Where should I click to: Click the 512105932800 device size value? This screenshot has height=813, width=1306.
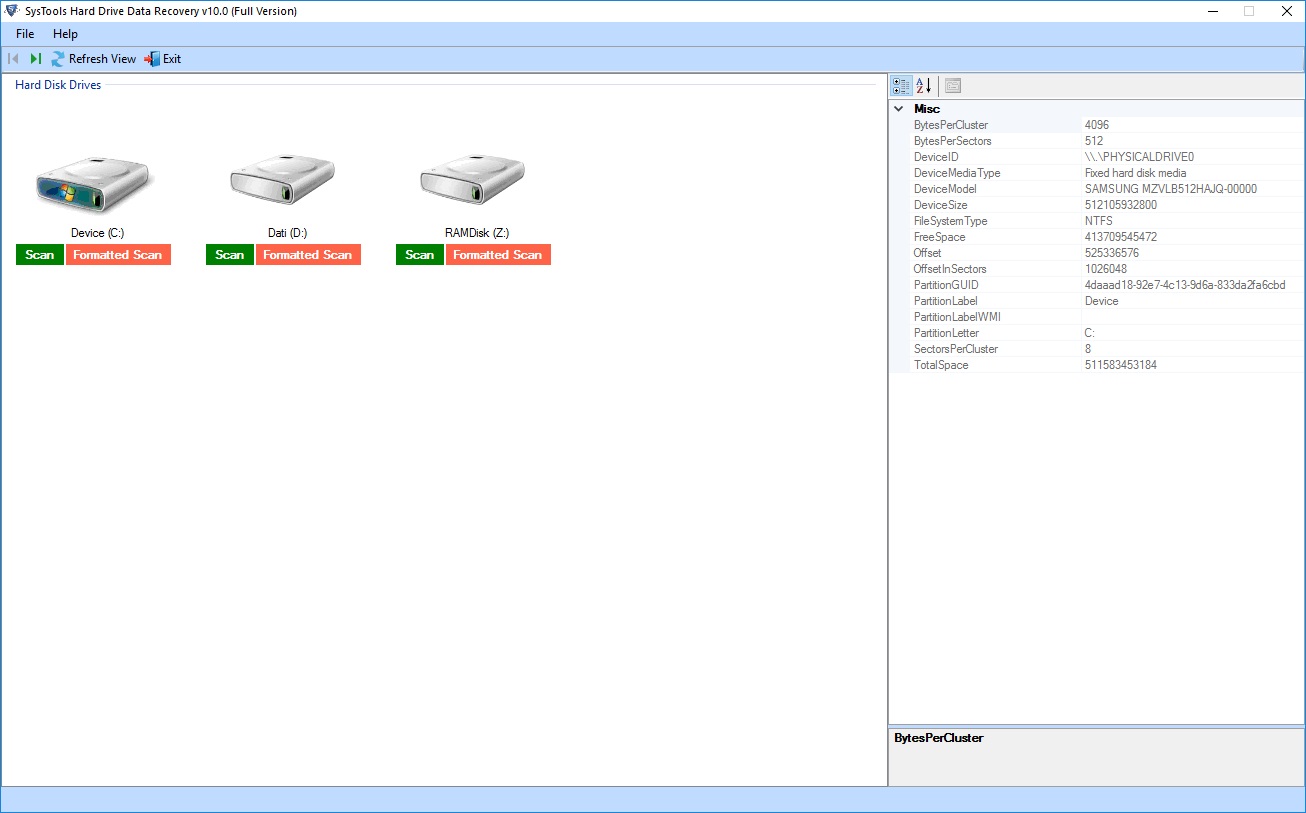[x=1121, y=205]
